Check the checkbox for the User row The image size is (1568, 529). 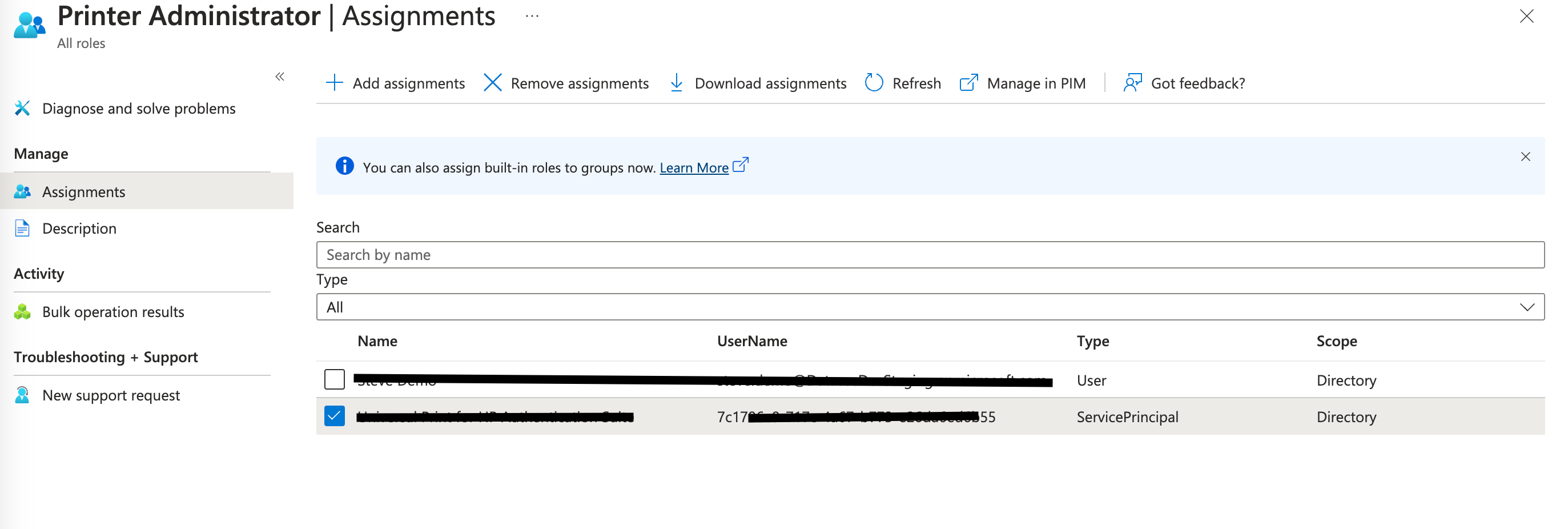[335, 379]
